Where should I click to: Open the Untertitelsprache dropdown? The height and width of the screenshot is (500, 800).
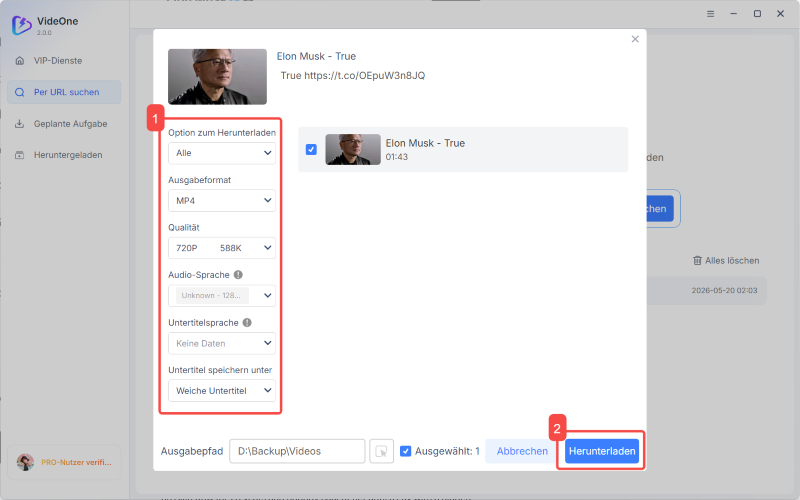coord(222,343)
